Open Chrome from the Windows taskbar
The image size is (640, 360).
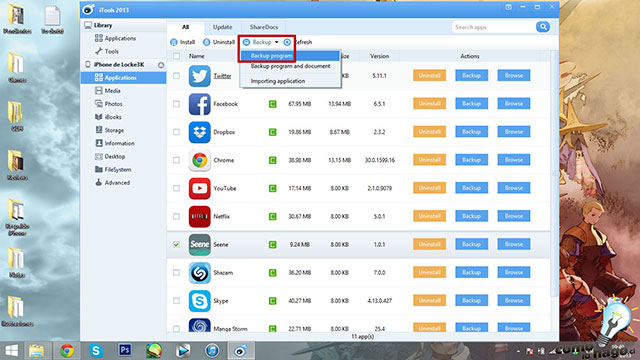coord(67,351)
